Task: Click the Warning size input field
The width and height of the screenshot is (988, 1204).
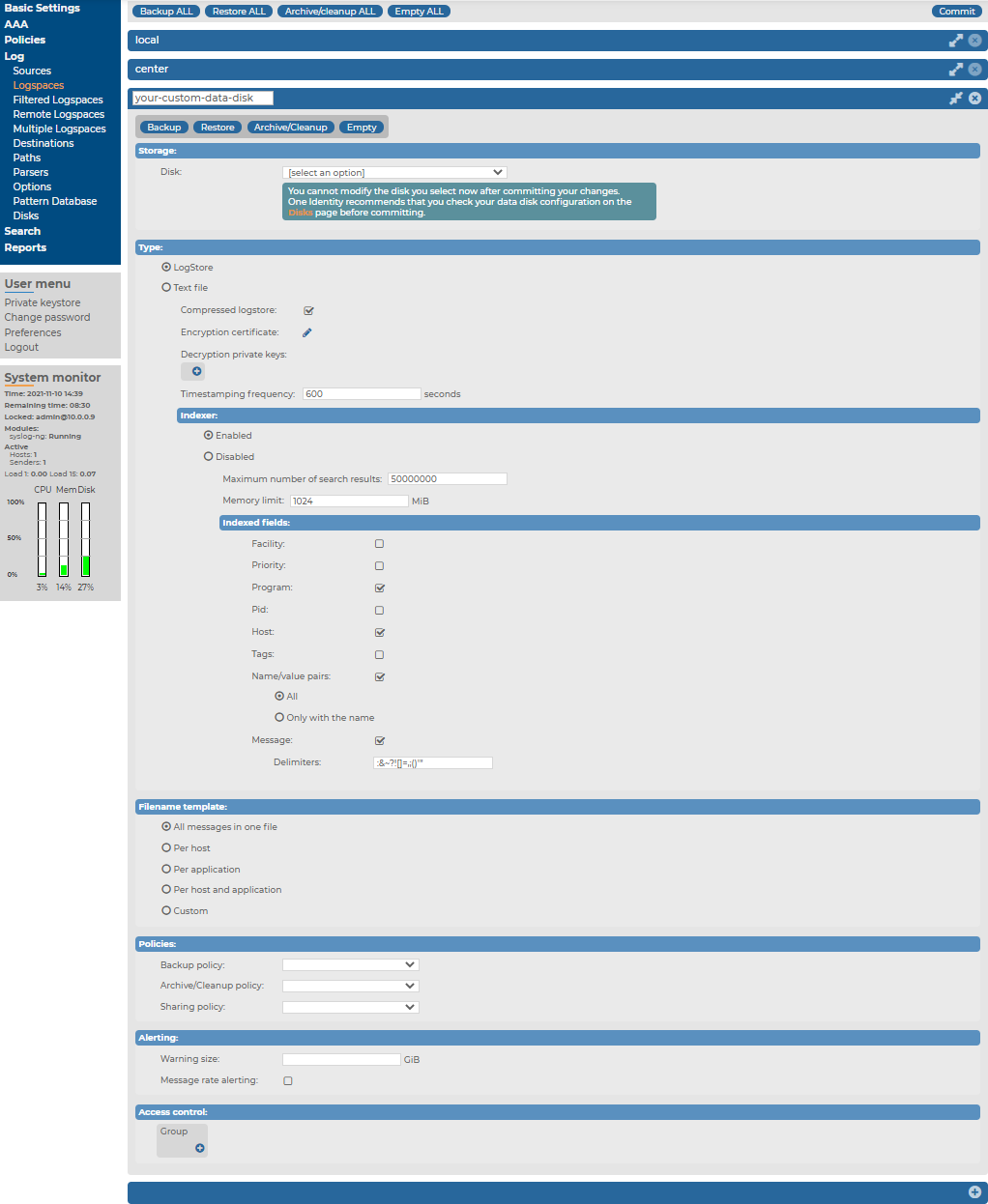Action: click(x=341, y=1059)
